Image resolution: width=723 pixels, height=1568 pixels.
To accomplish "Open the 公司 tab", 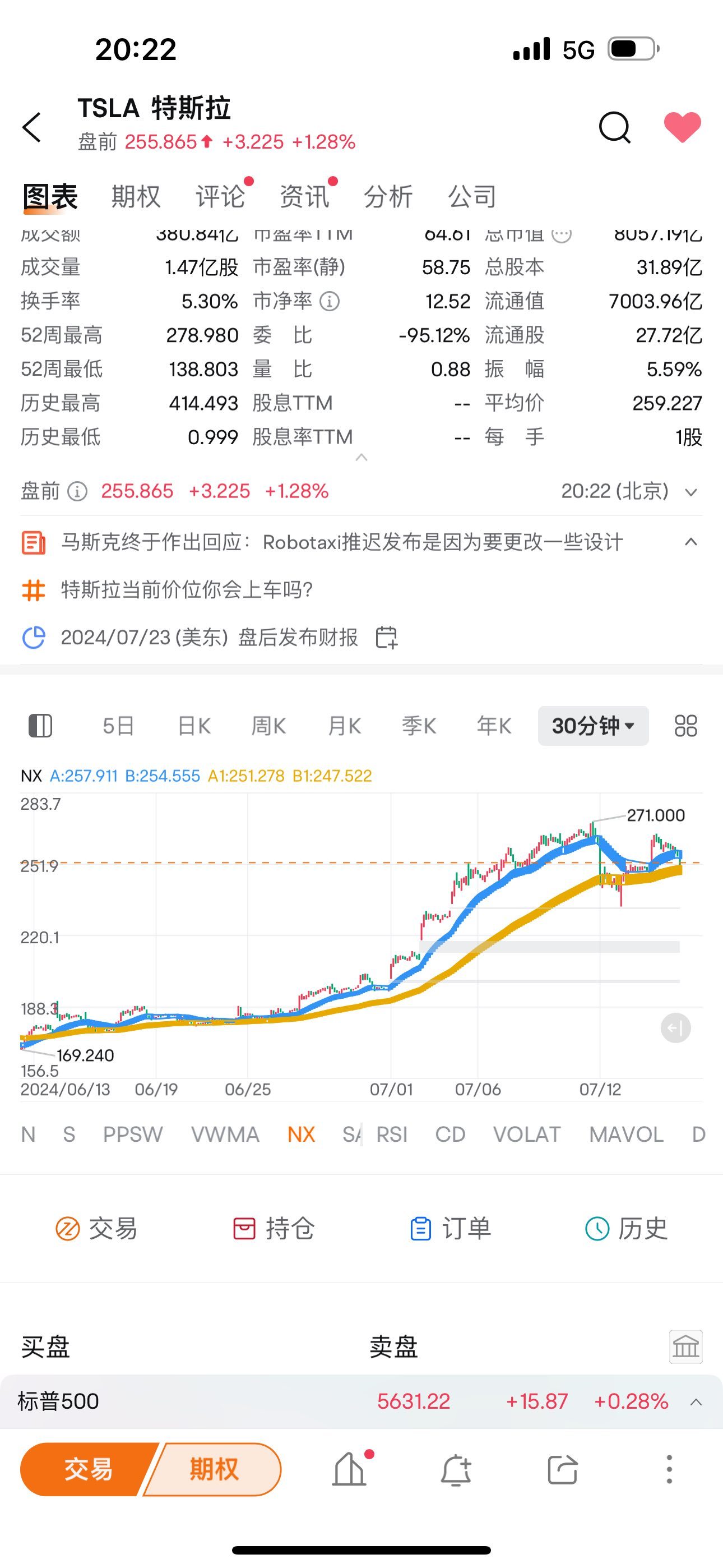I will click(x=472, y=197).
